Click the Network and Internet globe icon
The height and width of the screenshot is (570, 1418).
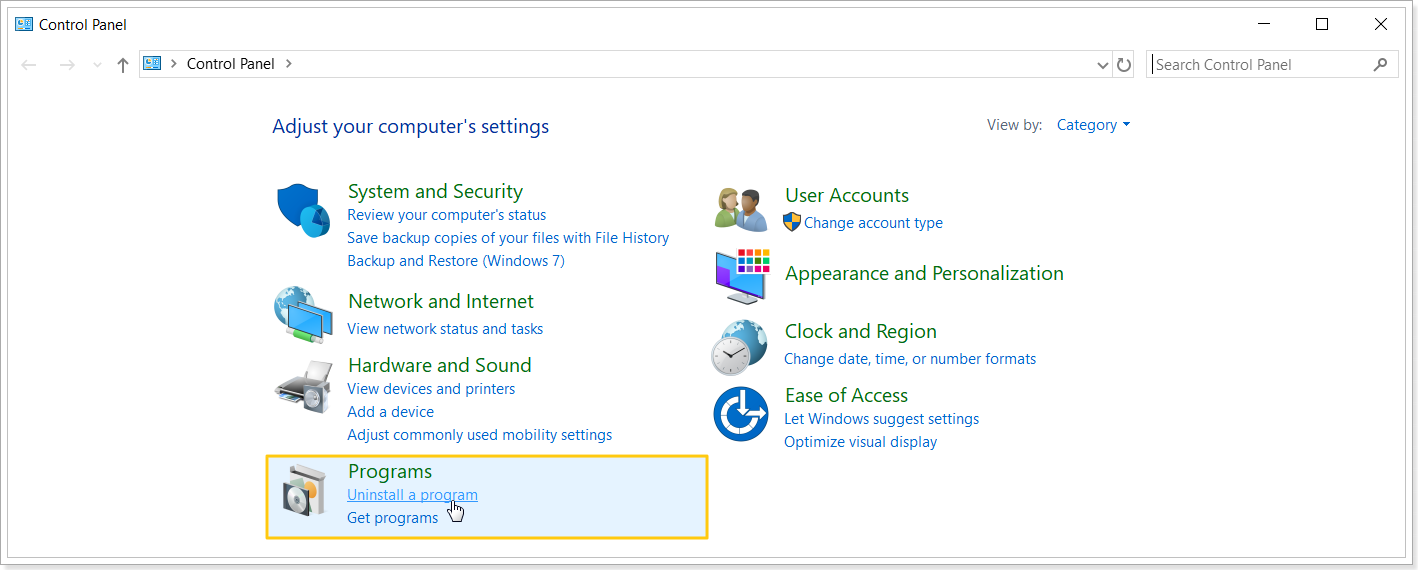(x=303, y=315)
